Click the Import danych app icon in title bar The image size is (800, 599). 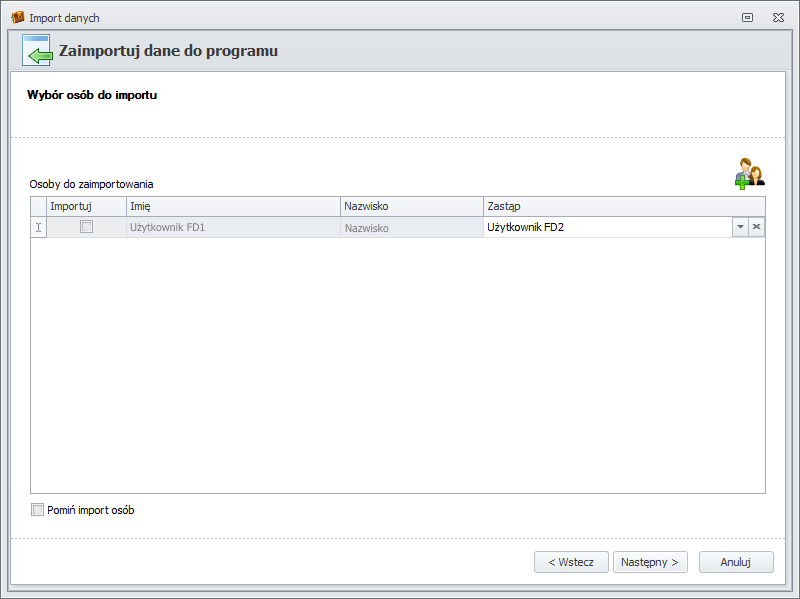17,17
